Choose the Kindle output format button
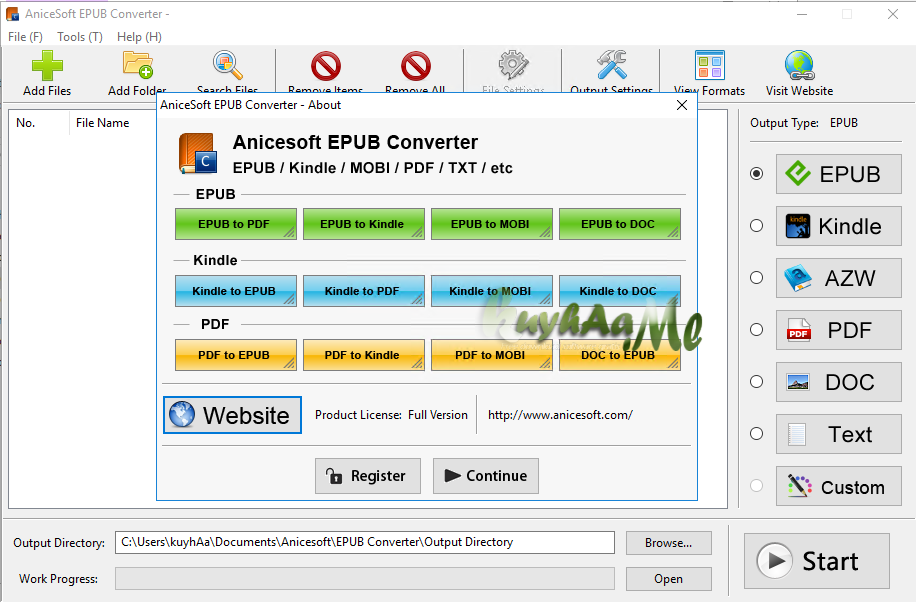Screen dimensions: 916x602 [x=838, y=226]
